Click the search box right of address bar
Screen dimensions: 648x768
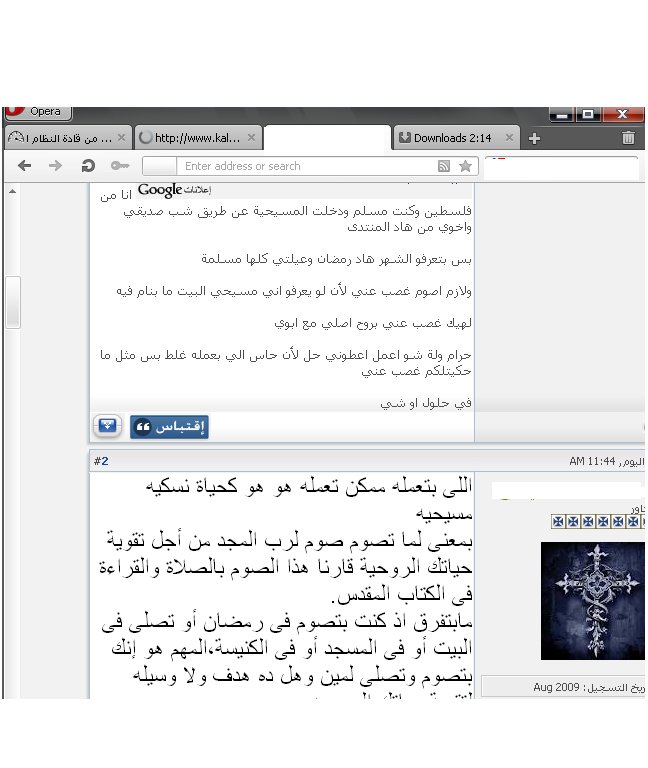560,167
